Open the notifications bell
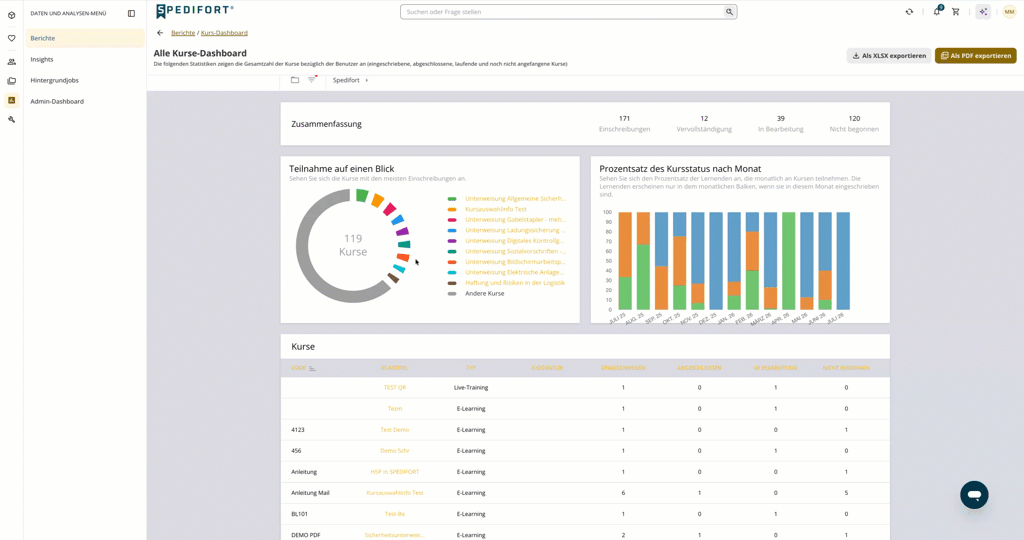 pyautogui.click(x=937, y=11)
